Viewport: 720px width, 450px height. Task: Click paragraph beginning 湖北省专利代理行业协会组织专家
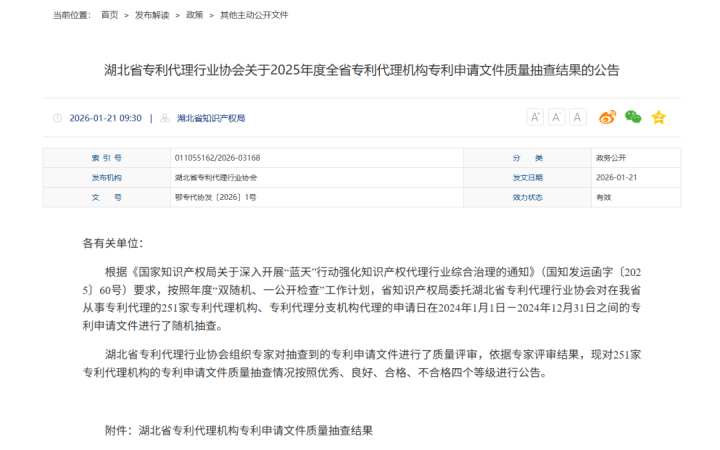click(x=361, y=363)
